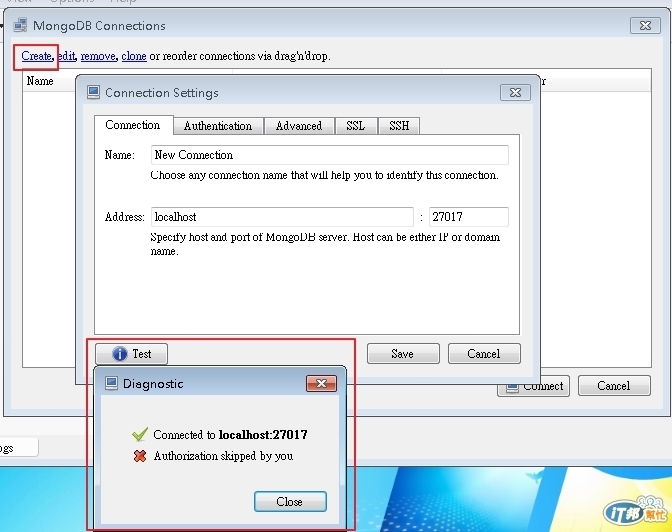Click the green checkmark connected status icon
The width and height of the screenshot is (672, 532).
(140, 434)
